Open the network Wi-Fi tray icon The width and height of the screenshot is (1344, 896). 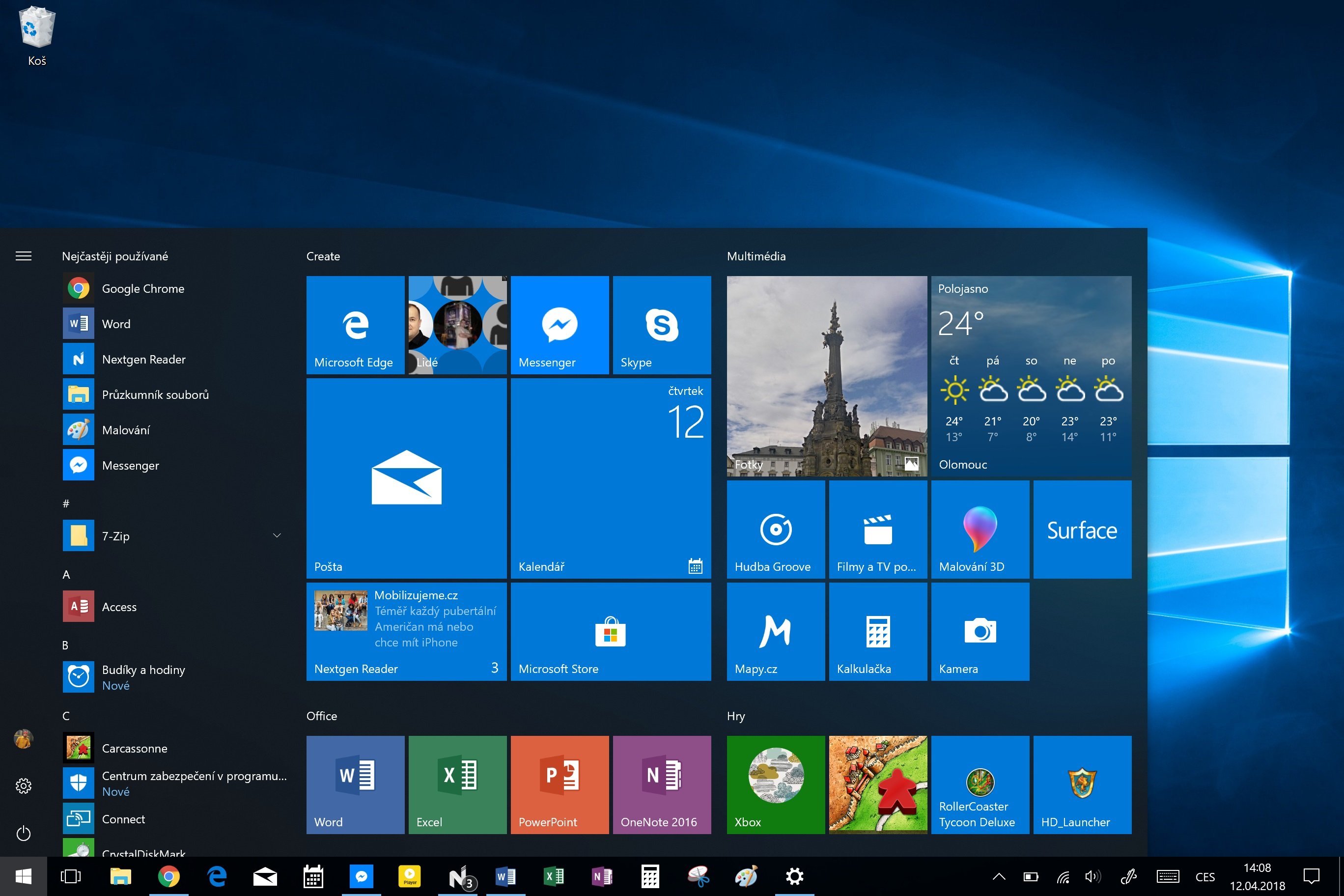click(1063, 876)
